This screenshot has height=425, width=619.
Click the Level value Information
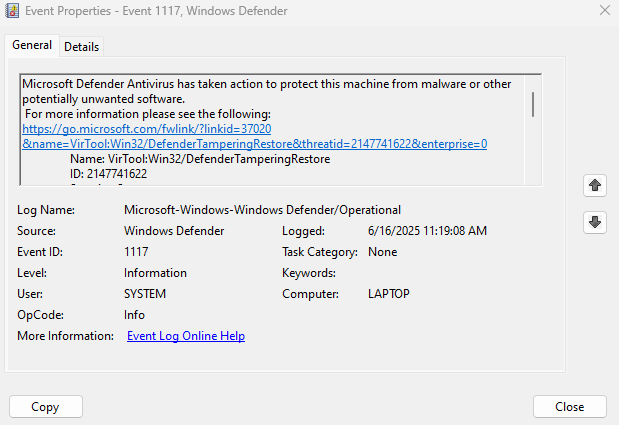click(155, 273)
